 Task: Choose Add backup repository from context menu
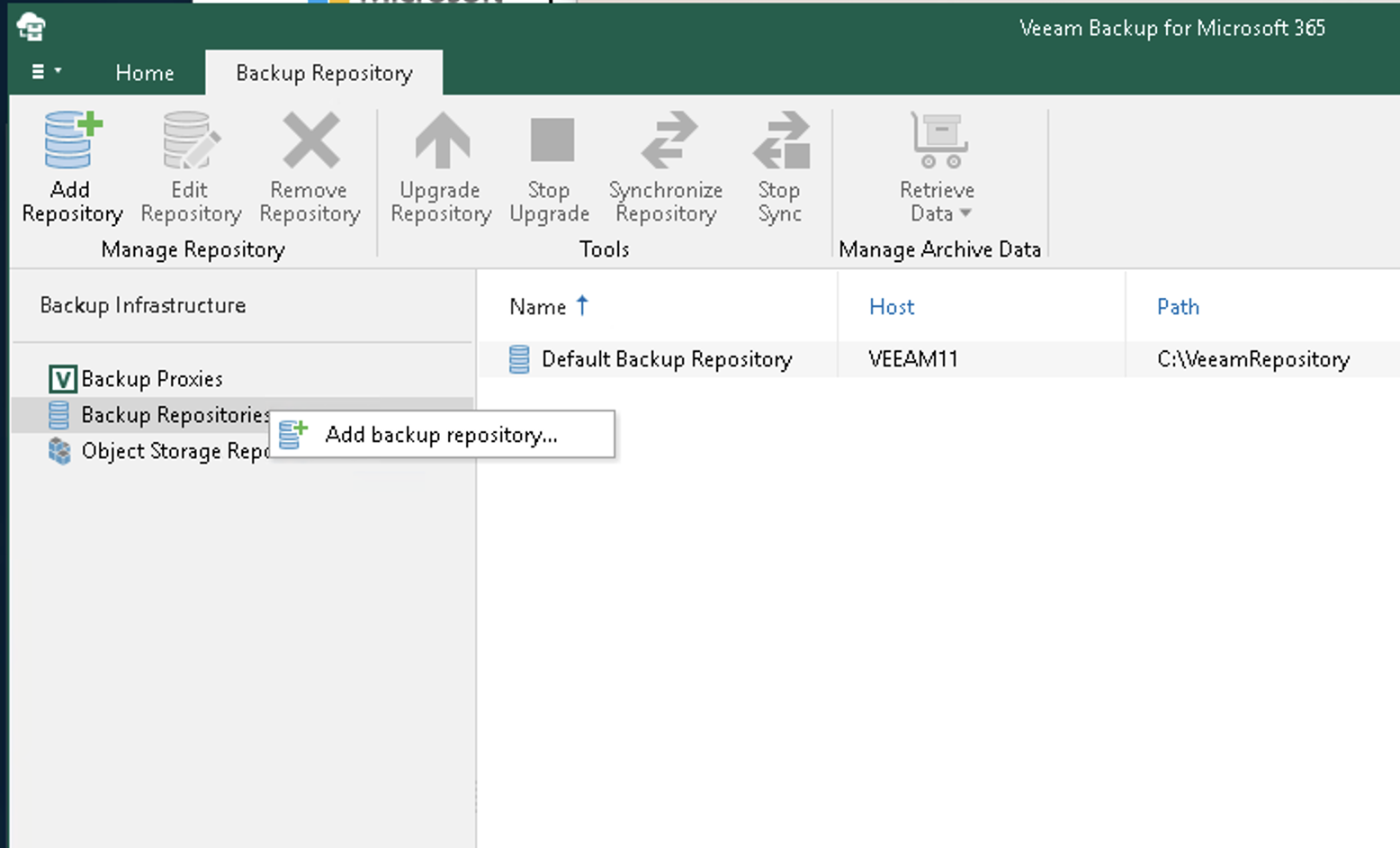(442, 435)
